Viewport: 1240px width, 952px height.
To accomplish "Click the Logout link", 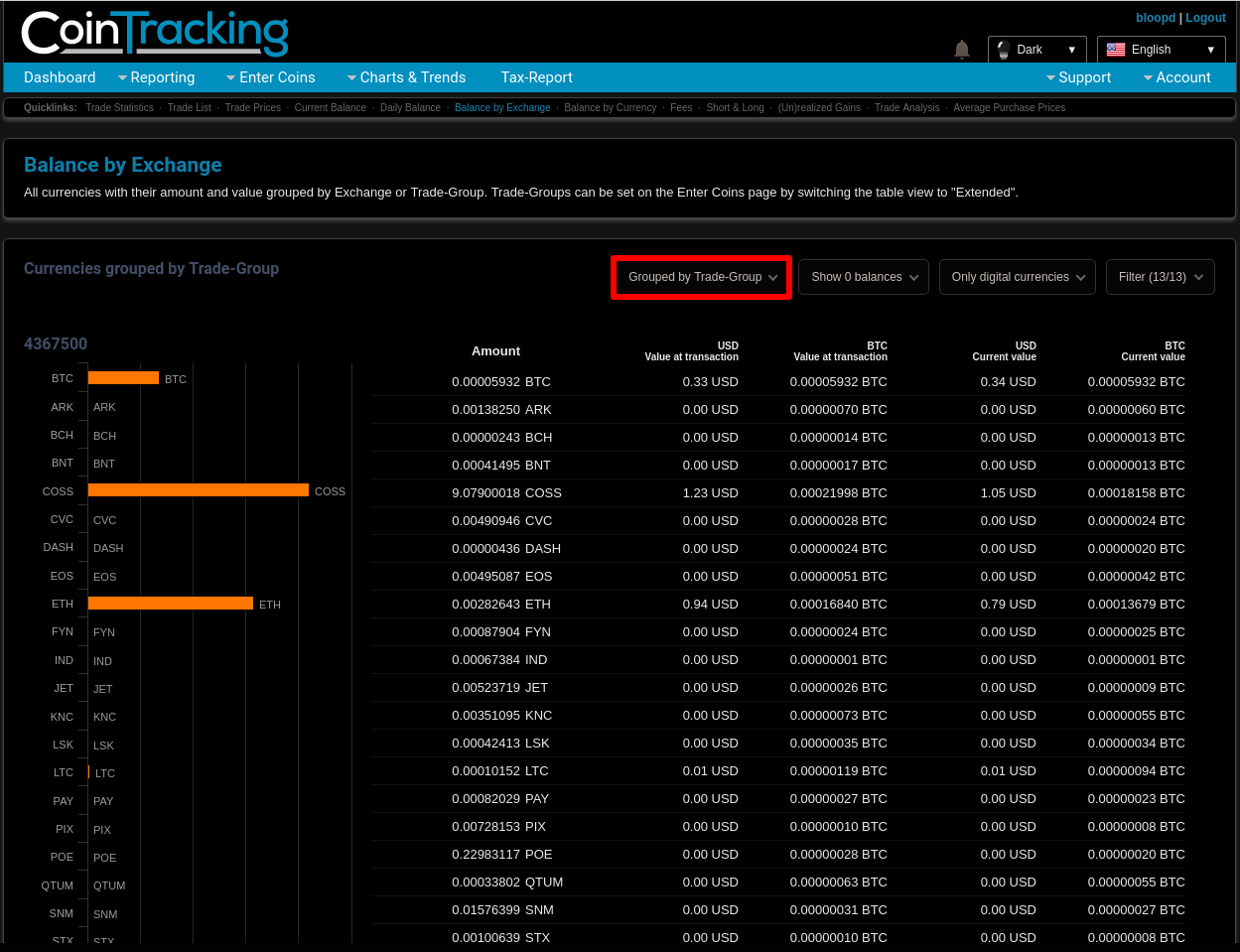I will (1206, 18).
